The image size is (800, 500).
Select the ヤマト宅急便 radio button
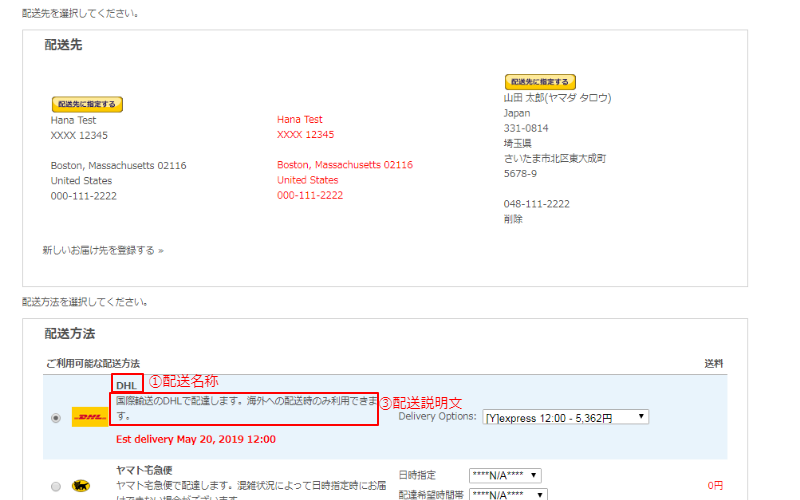click(56, 486)
